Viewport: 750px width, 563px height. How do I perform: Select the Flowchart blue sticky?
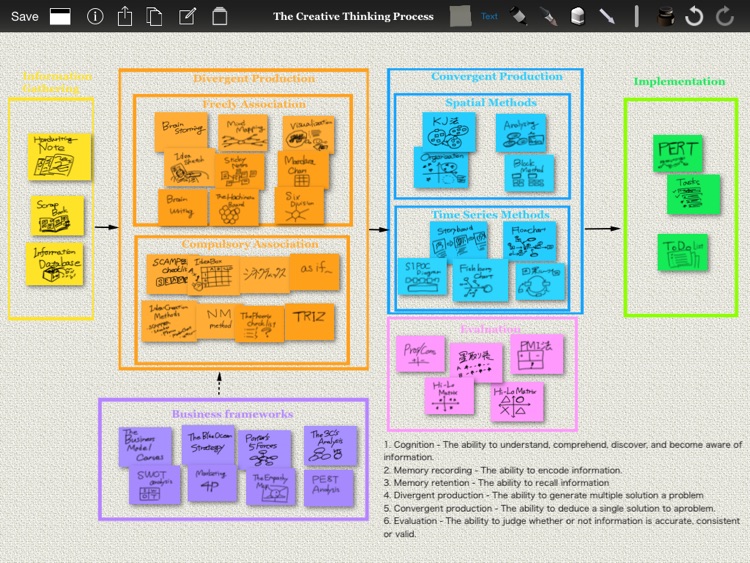click(529, 241)
